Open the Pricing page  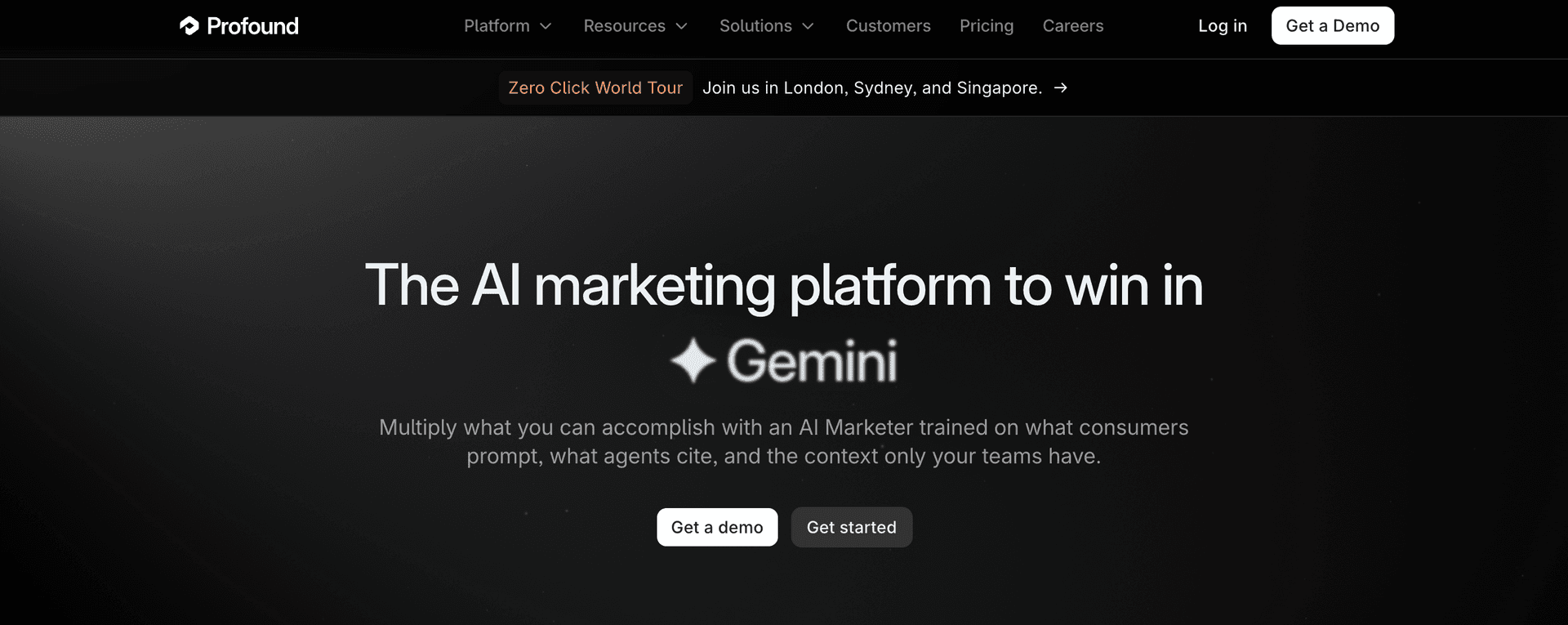987,26
